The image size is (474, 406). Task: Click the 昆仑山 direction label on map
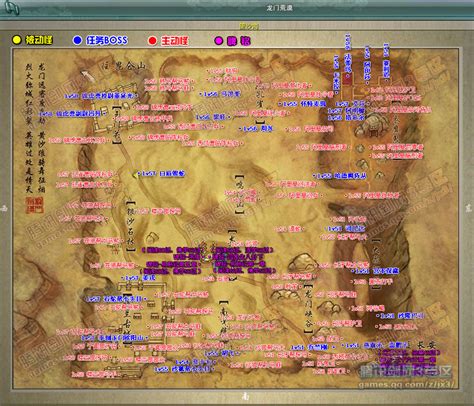[x=125, y=66]
